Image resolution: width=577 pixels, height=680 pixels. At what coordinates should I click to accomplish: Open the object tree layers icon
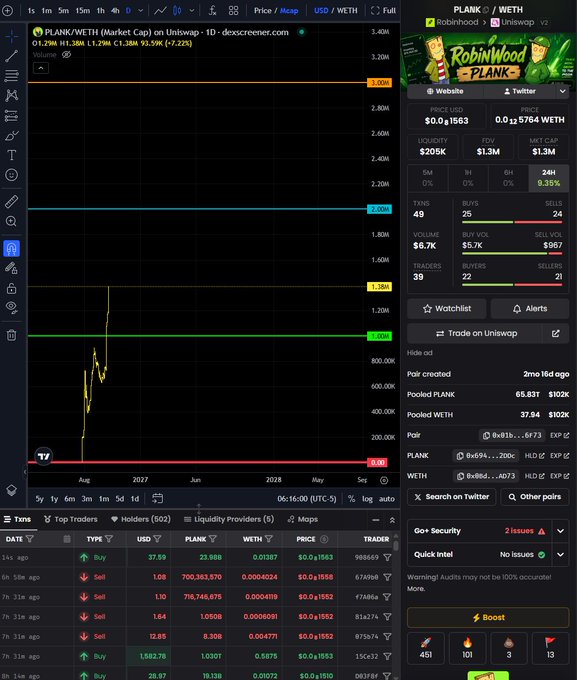pos(12,490)
